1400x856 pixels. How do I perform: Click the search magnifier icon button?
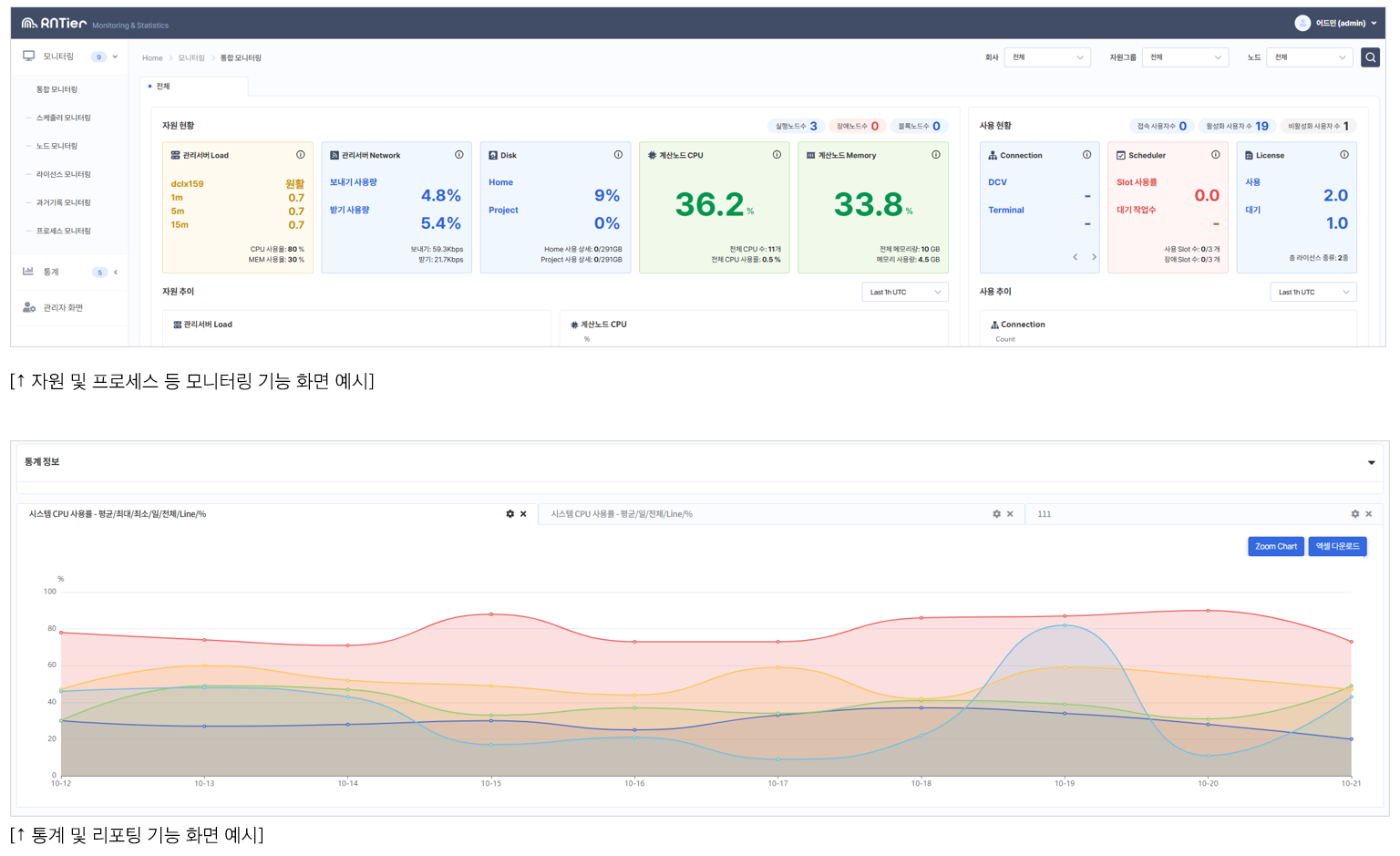click(1370, 57)
